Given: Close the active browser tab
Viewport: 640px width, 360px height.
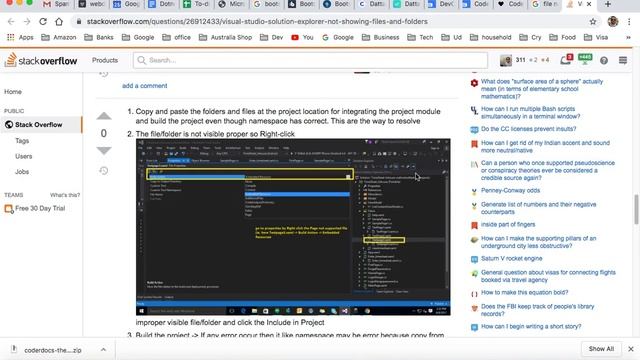Looking at the screenshot, I should 589,4.
